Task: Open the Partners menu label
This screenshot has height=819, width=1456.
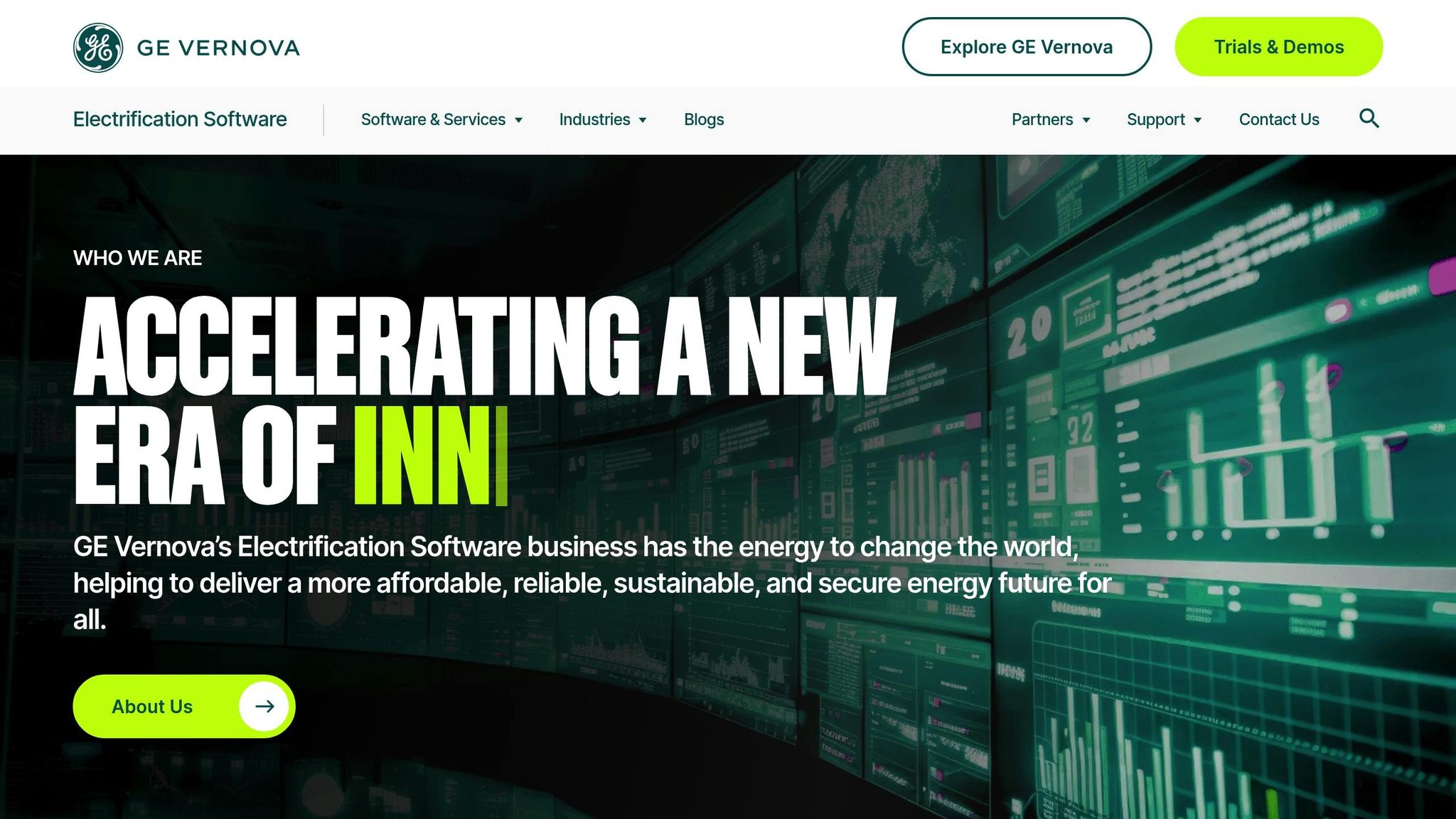Action: (1042, 119)
